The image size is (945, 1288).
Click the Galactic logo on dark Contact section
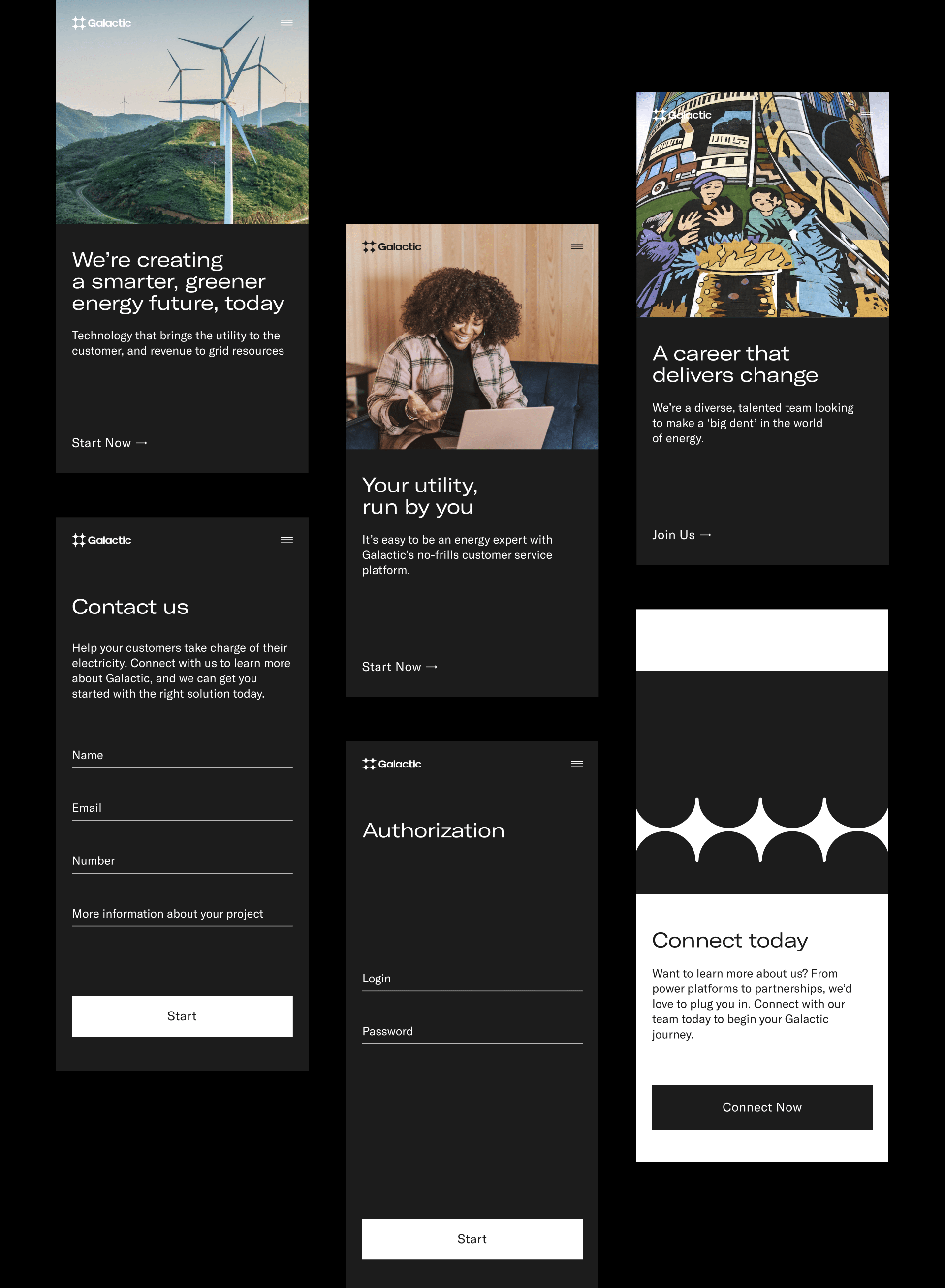pyautogui.click(x=101, y=540)
